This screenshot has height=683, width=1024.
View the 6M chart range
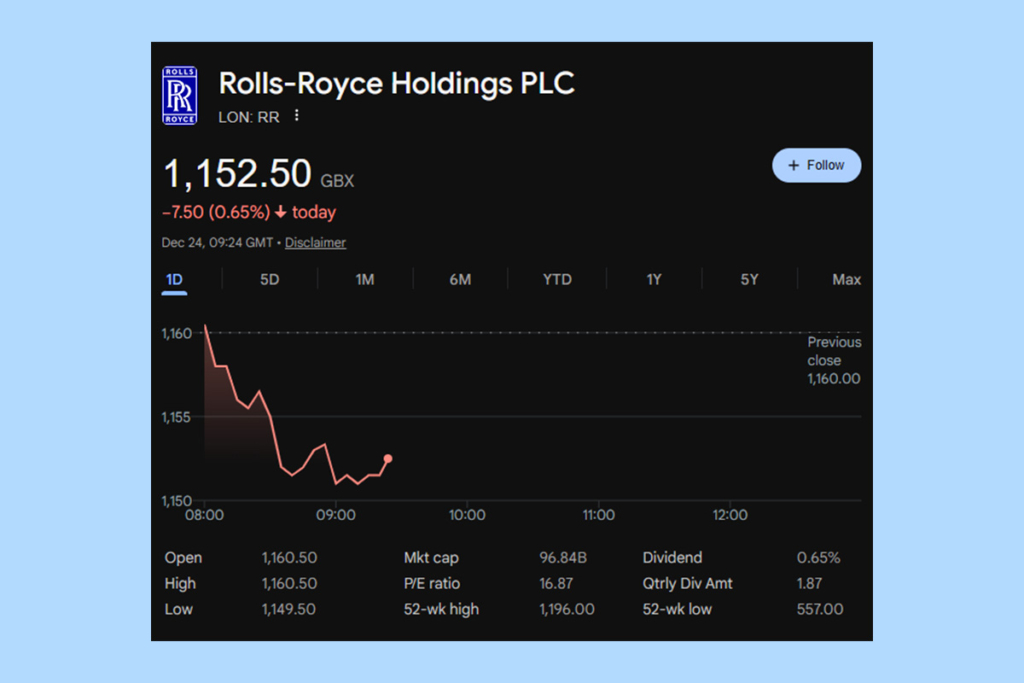click(461, 279)
